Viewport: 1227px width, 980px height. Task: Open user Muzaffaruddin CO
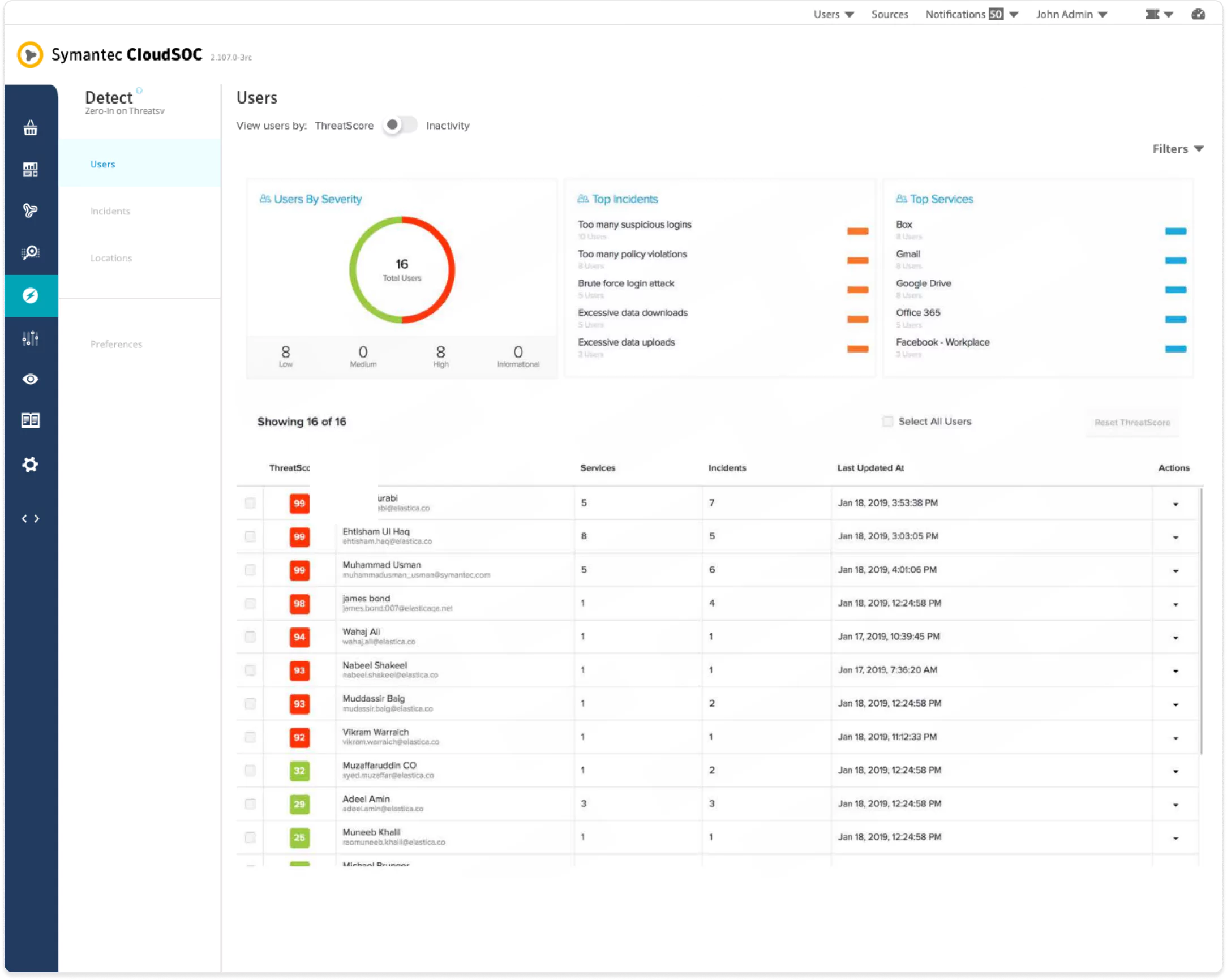pyautogui.click(x=379, y=766)
